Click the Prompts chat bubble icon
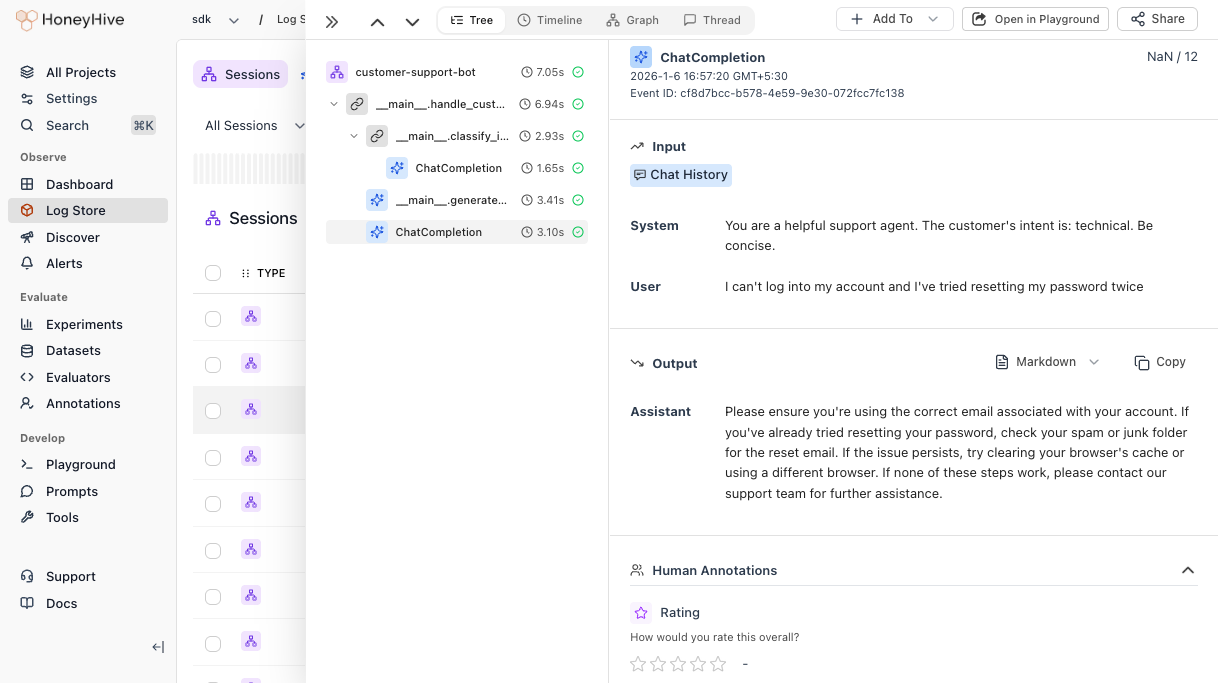This screenshot has height=683, width=1218. pos(27,491)
